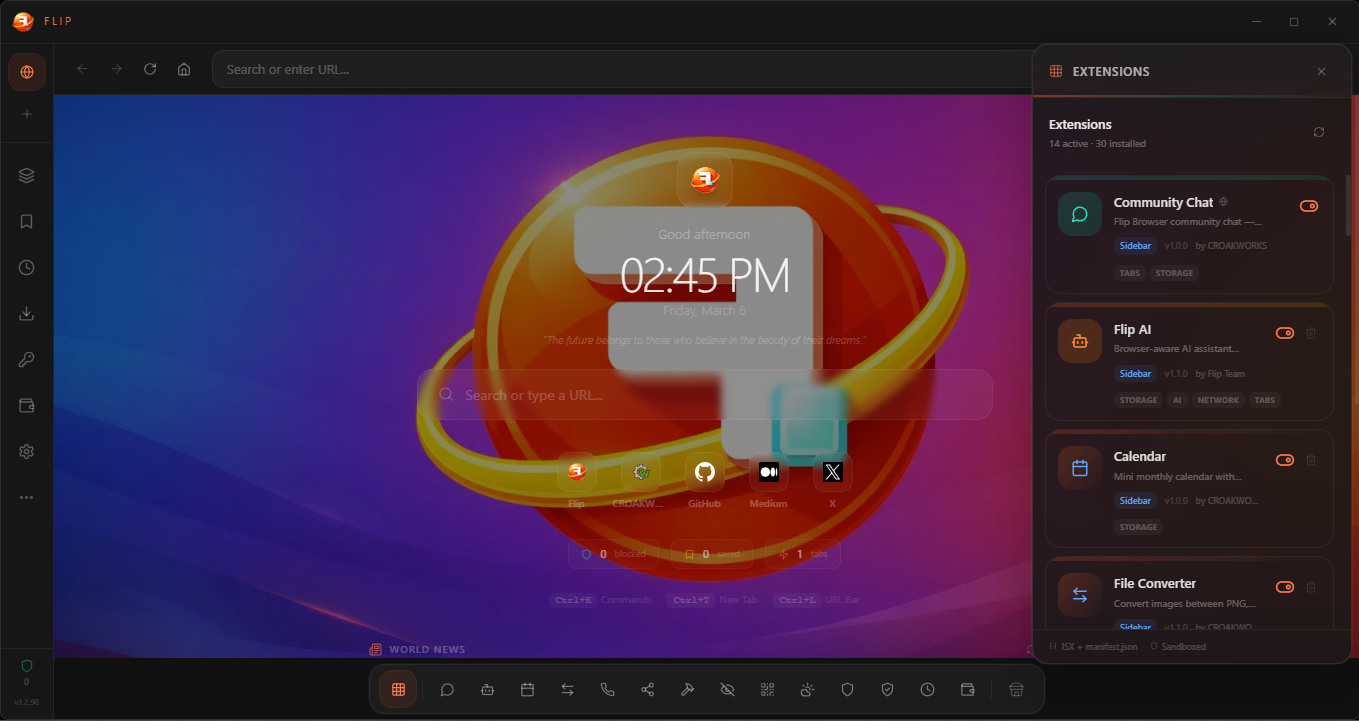The width and height of the screenshot is (1359, 721).
Task: Toggle off the Calendar extension
Action: click(x=1284, y=459)
